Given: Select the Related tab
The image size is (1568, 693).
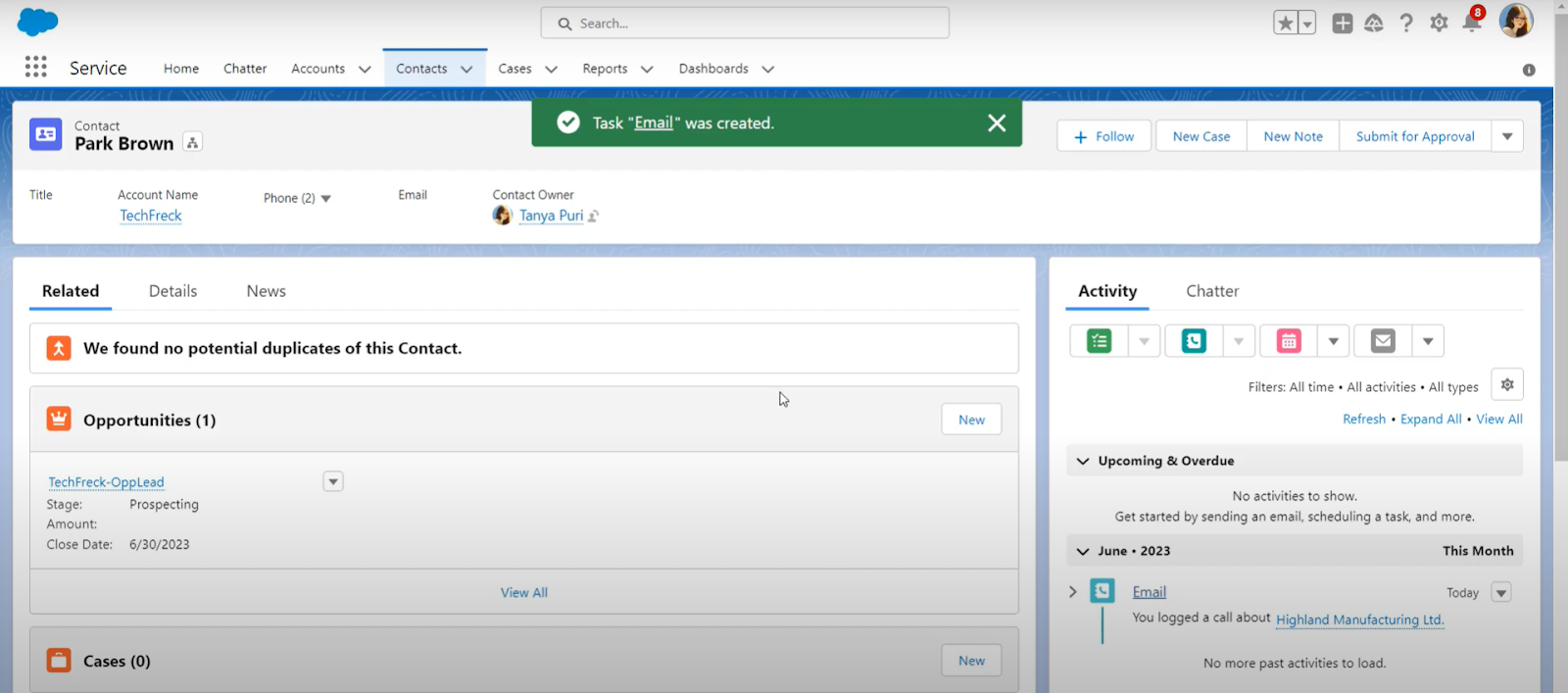Looking at the screenshot, I should (71, 291).
